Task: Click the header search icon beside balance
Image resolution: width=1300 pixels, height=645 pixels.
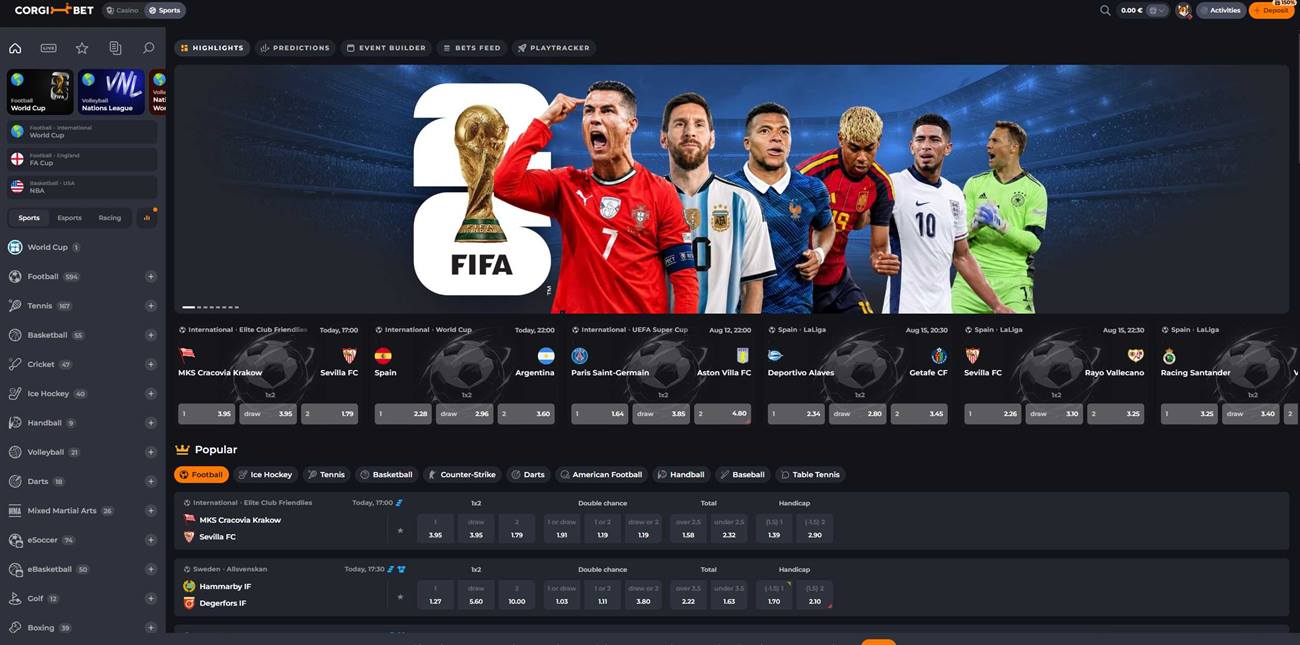Action: click(1105, 10)
